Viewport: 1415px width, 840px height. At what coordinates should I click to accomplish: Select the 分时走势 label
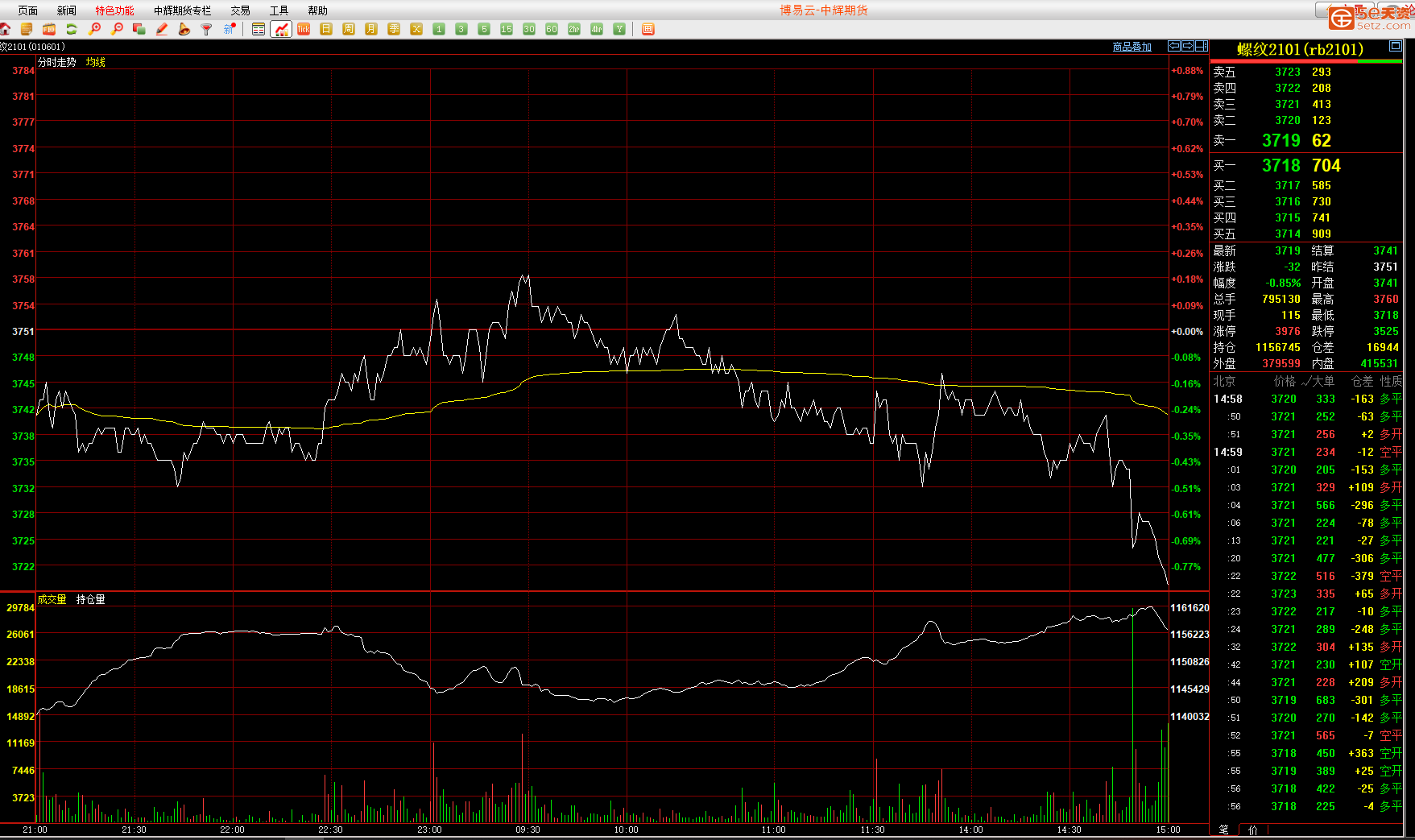click(x=57, y=62)
